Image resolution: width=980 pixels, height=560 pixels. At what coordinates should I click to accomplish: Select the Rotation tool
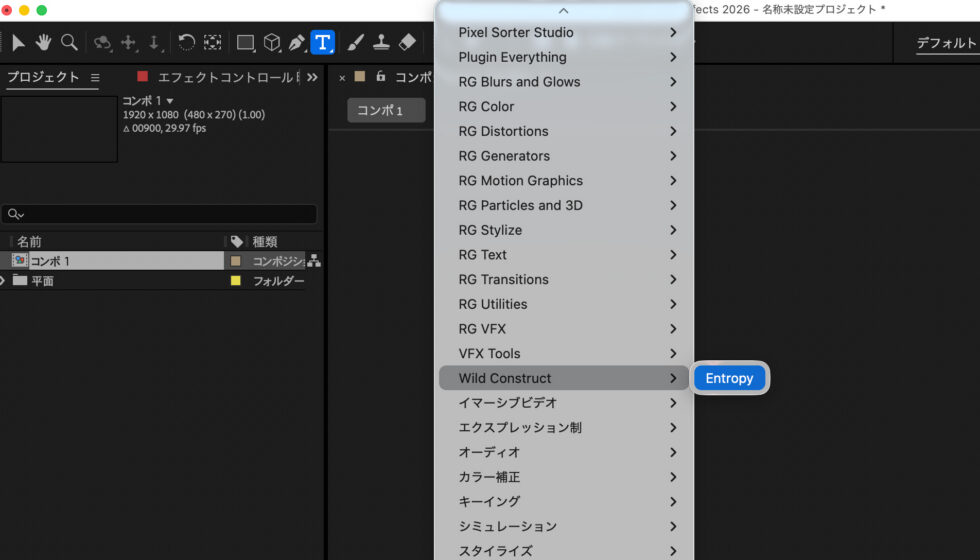[x=186, y=42]
